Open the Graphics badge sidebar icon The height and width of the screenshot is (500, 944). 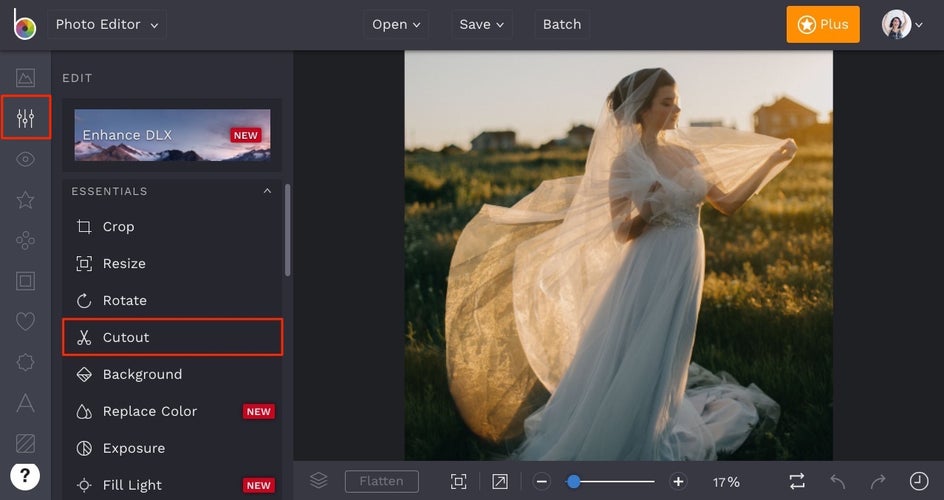click(x=25, y=362)
